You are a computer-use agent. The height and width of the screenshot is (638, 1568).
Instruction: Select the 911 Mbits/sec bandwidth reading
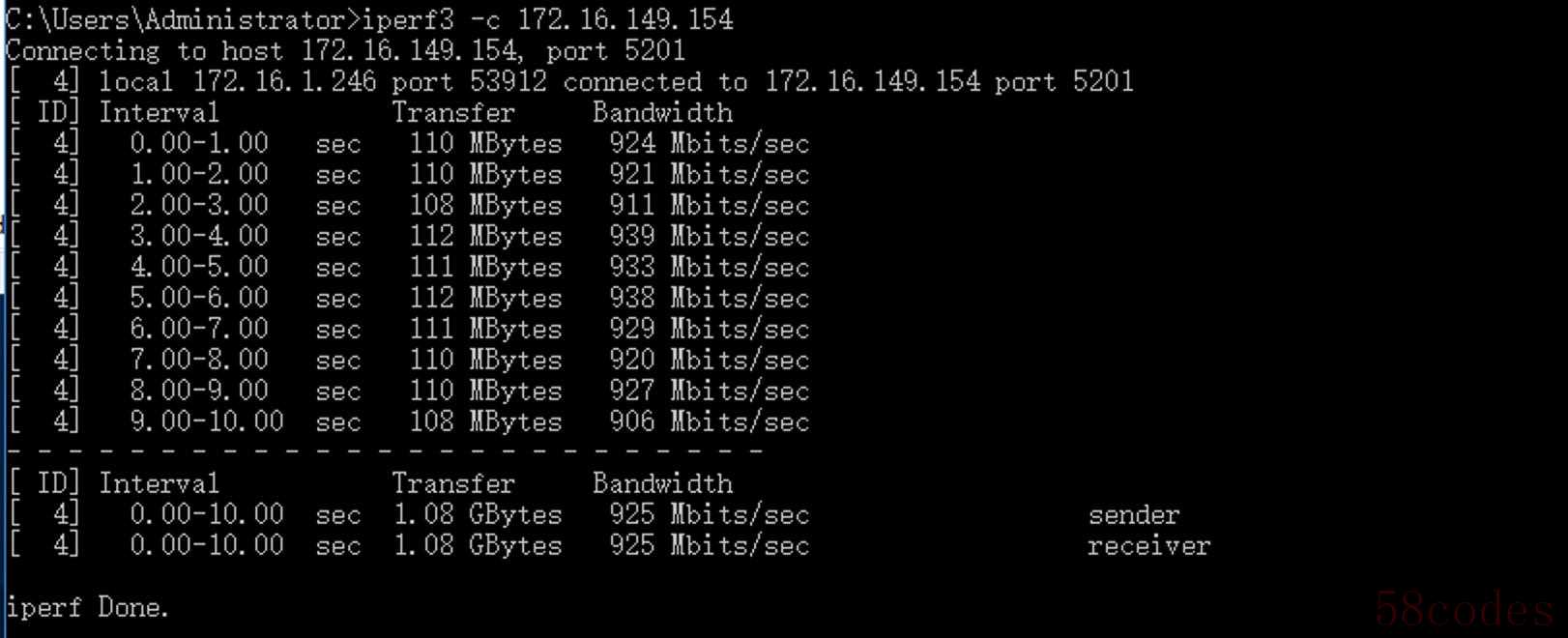(709, 206)
